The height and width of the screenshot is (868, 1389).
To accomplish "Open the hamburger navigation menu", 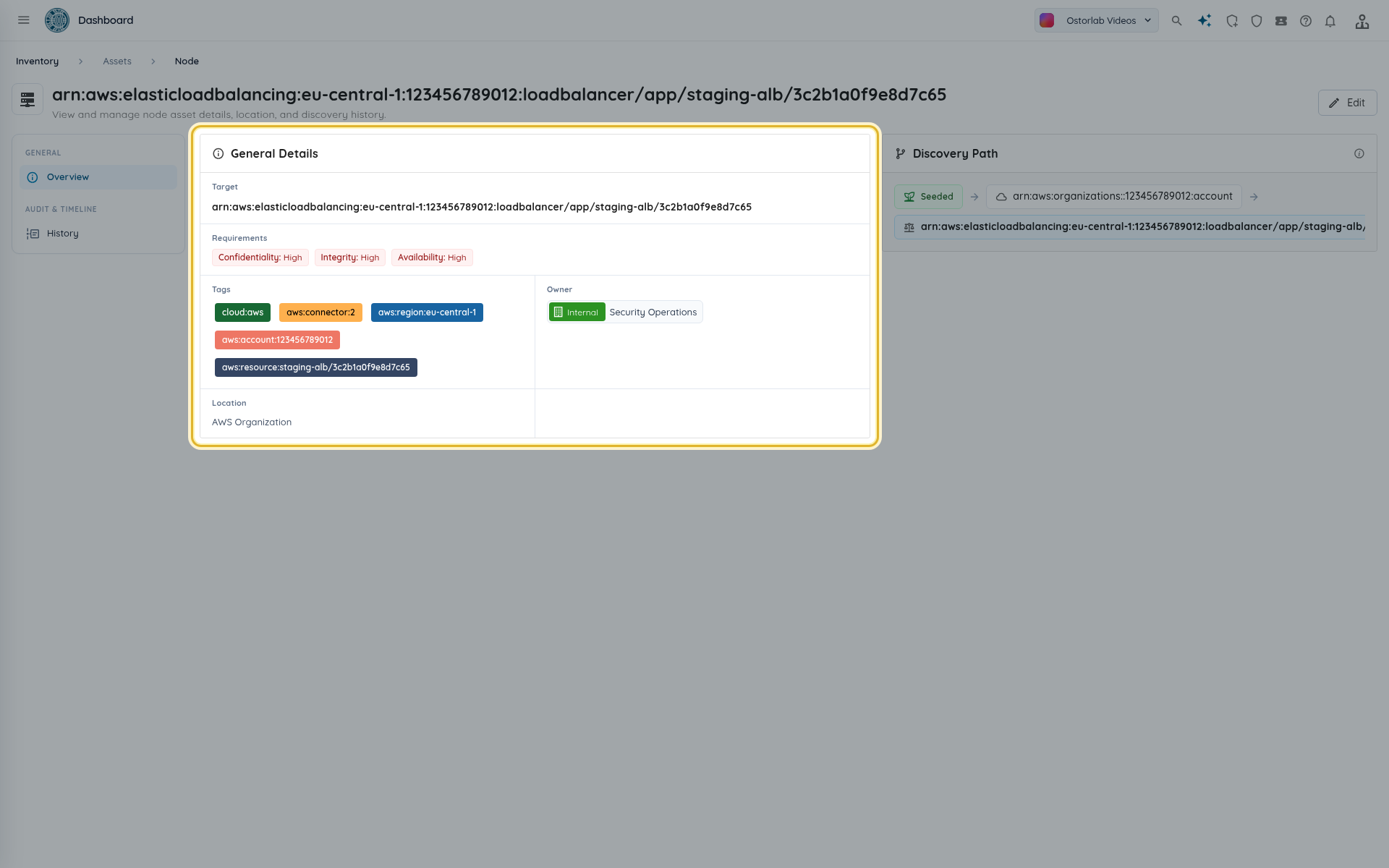I will point(24,20).
